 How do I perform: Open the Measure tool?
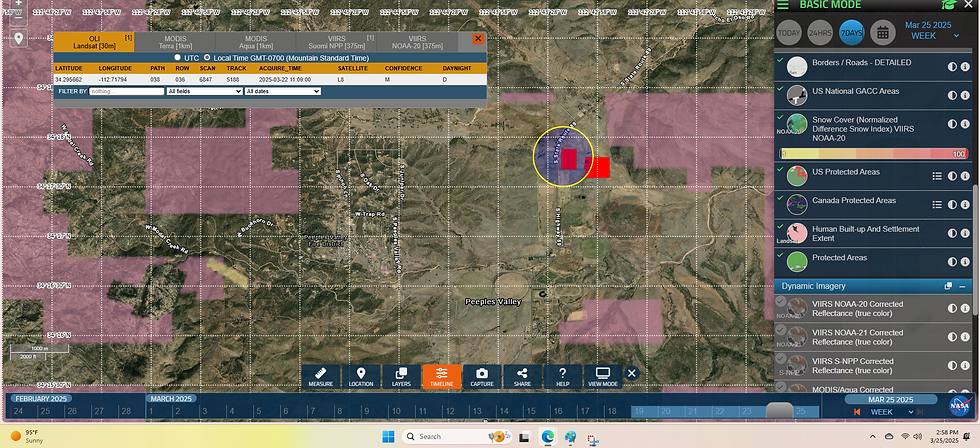coord(320,377)
